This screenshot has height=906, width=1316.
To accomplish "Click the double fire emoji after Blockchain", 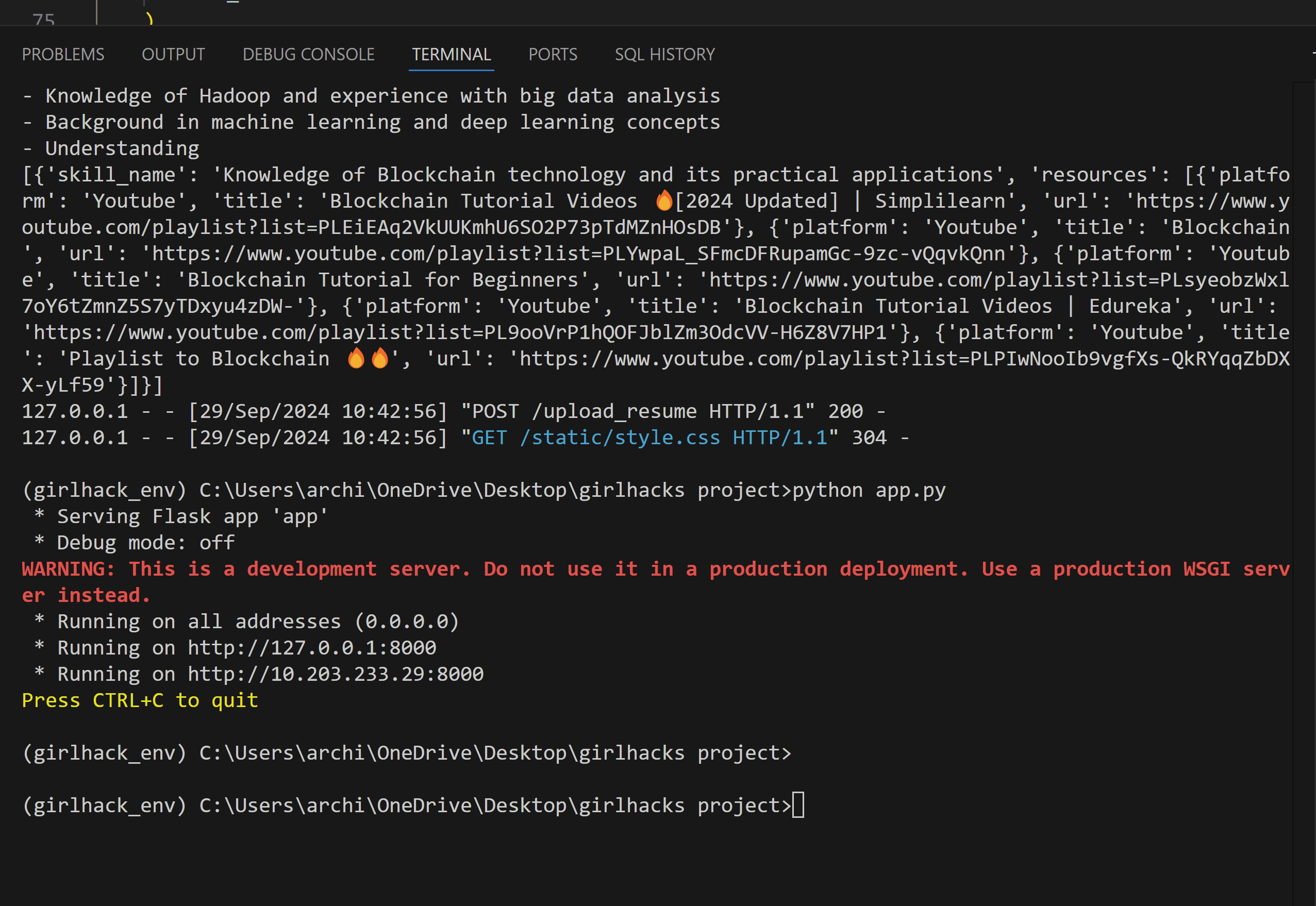I will [368, 359].
